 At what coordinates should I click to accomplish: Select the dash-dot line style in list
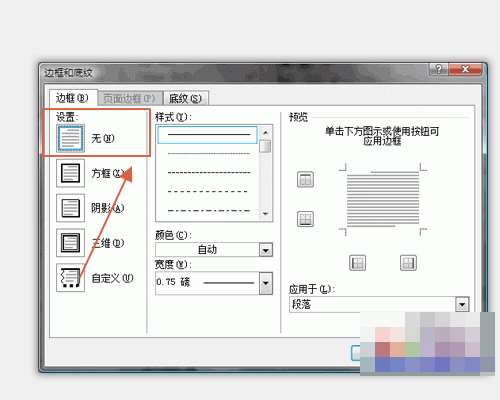coord(209,211)
